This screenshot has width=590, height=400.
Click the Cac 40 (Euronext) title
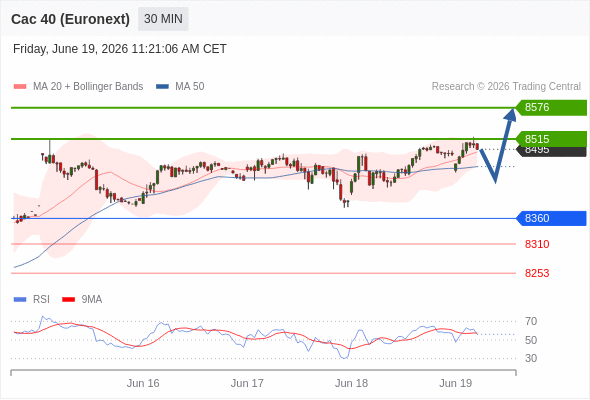click(x=70, y=19)
